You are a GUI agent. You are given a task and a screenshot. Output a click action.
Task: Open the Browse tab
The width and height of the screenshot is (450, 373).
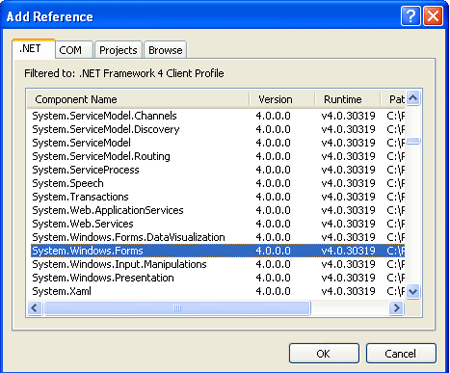pos(165,50)
